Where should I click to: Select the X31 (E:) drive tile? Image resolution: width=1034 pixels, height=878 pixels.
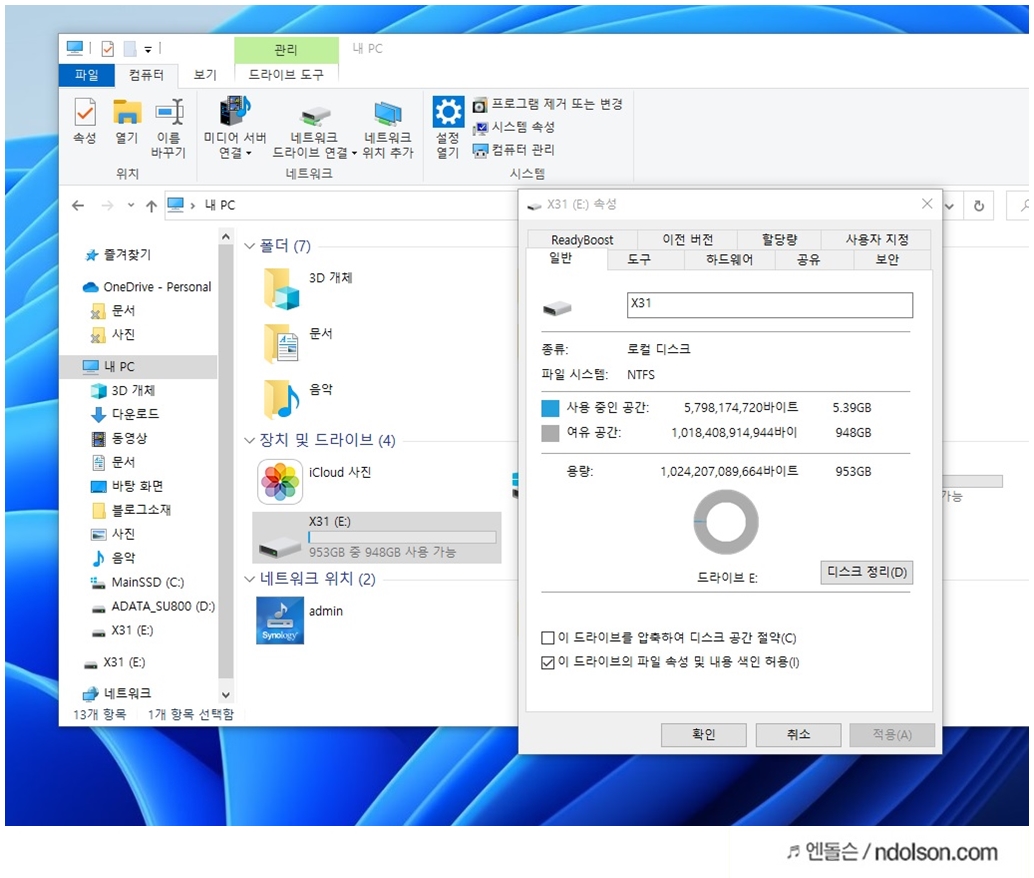(x=377, y=537)
